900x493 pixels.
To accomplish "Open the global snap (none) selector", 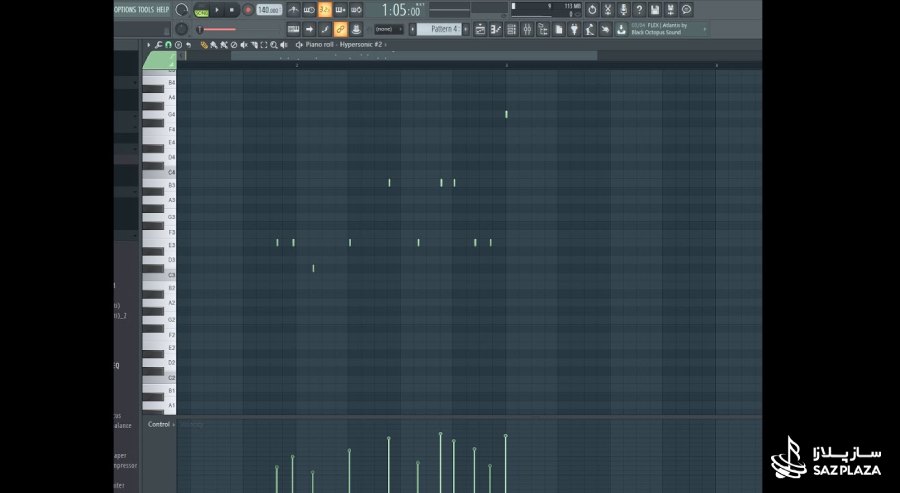I will [389, 29].
